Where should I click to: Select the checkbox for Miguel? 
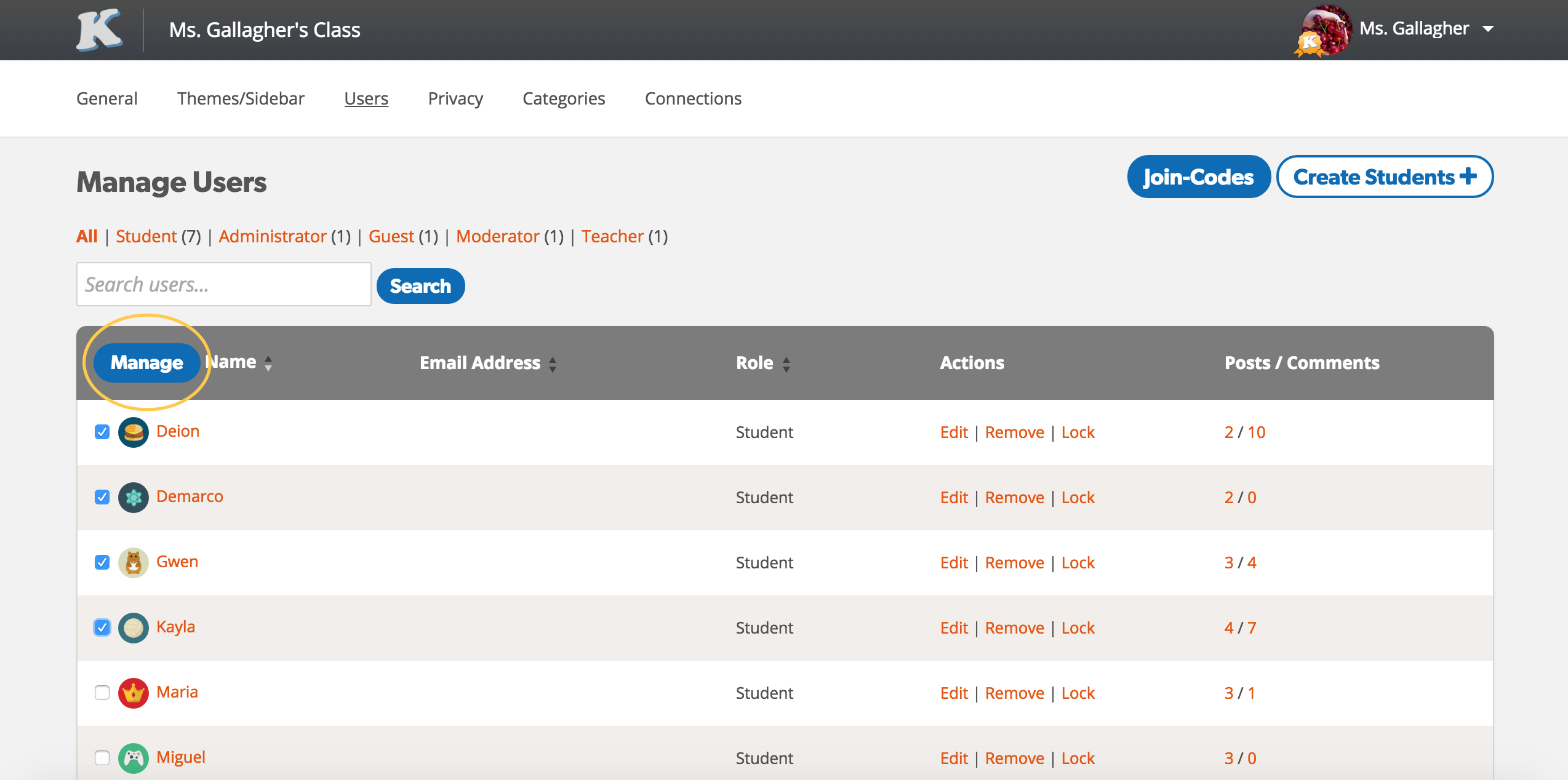click(102, 758)
